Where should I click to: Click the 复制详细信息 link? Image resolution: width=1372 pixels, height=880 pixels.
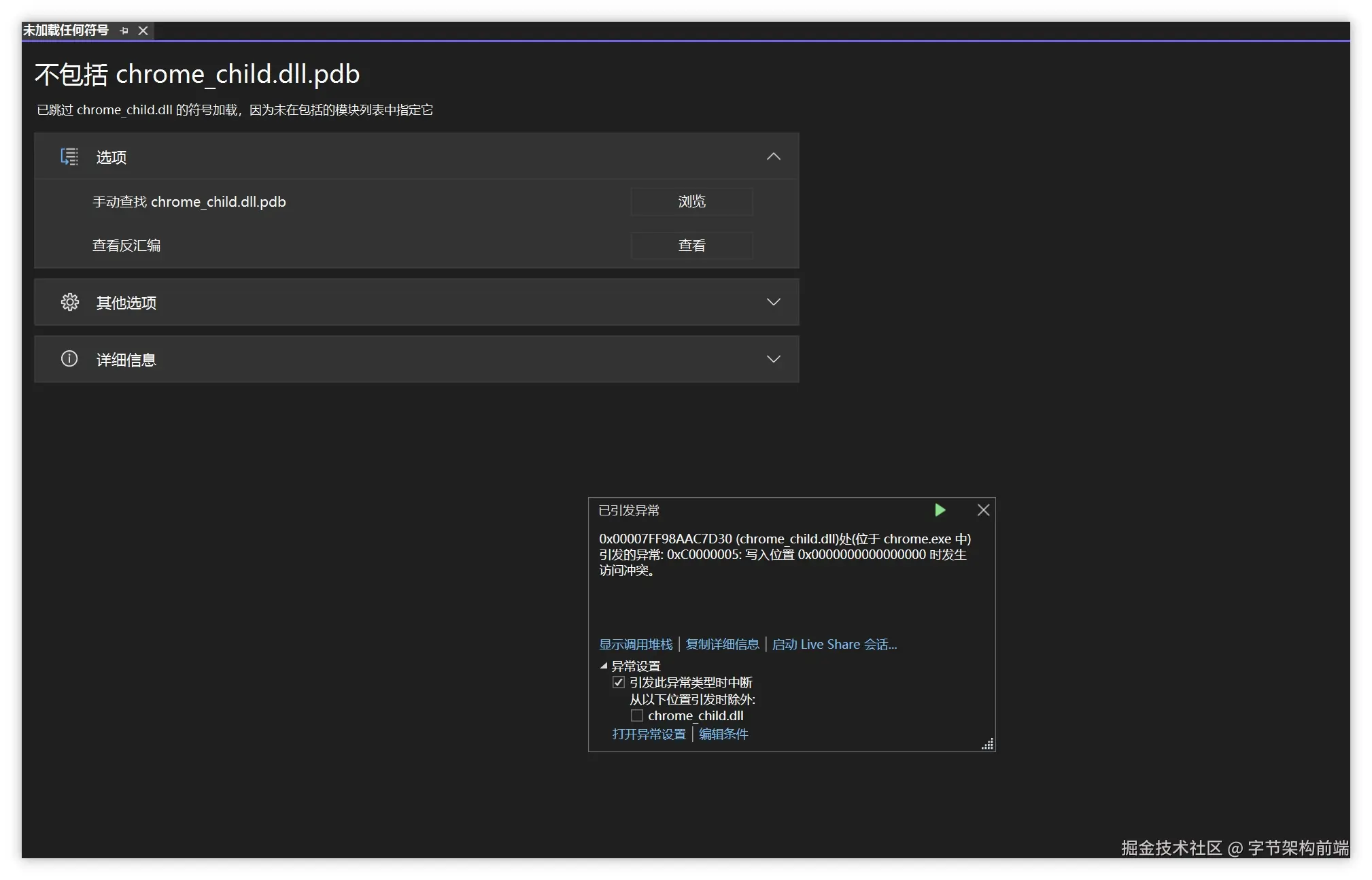(x=722, y=644)
